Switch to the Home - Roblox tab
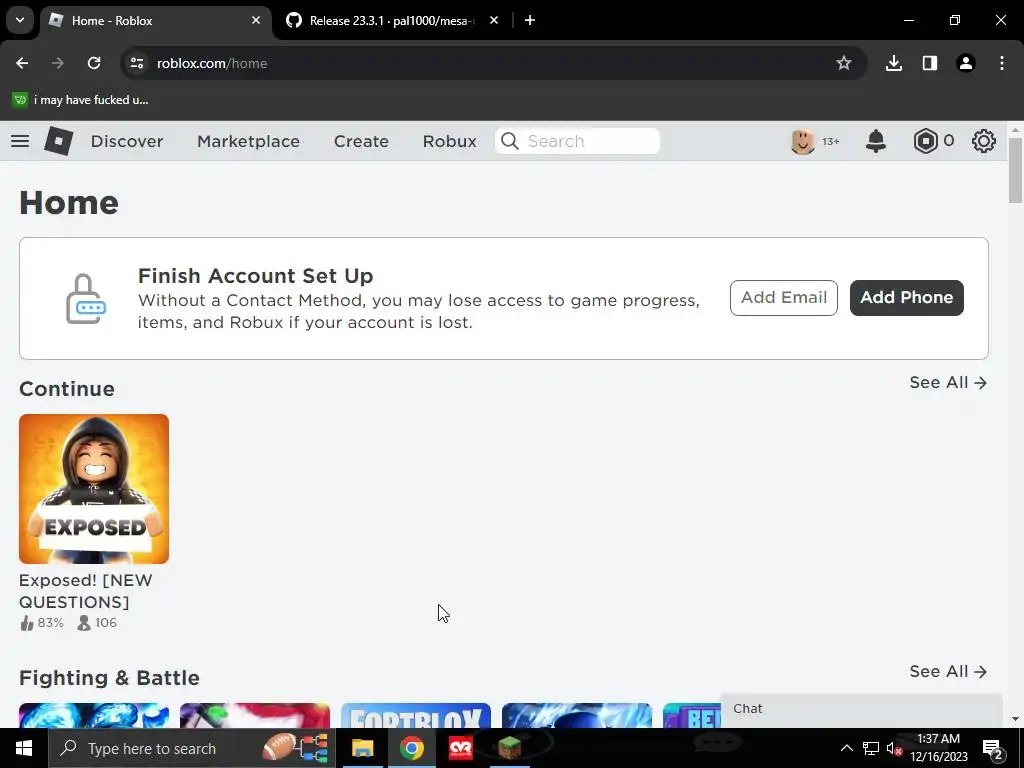The height and width of the screenshot is (768, 1024). coord(155,20)
